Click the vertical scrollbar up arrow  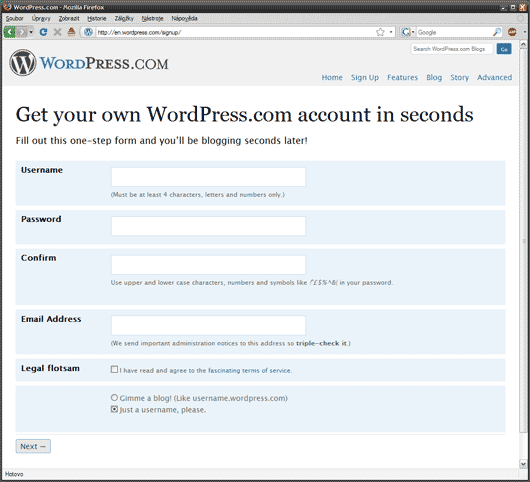tap(523, 45)
